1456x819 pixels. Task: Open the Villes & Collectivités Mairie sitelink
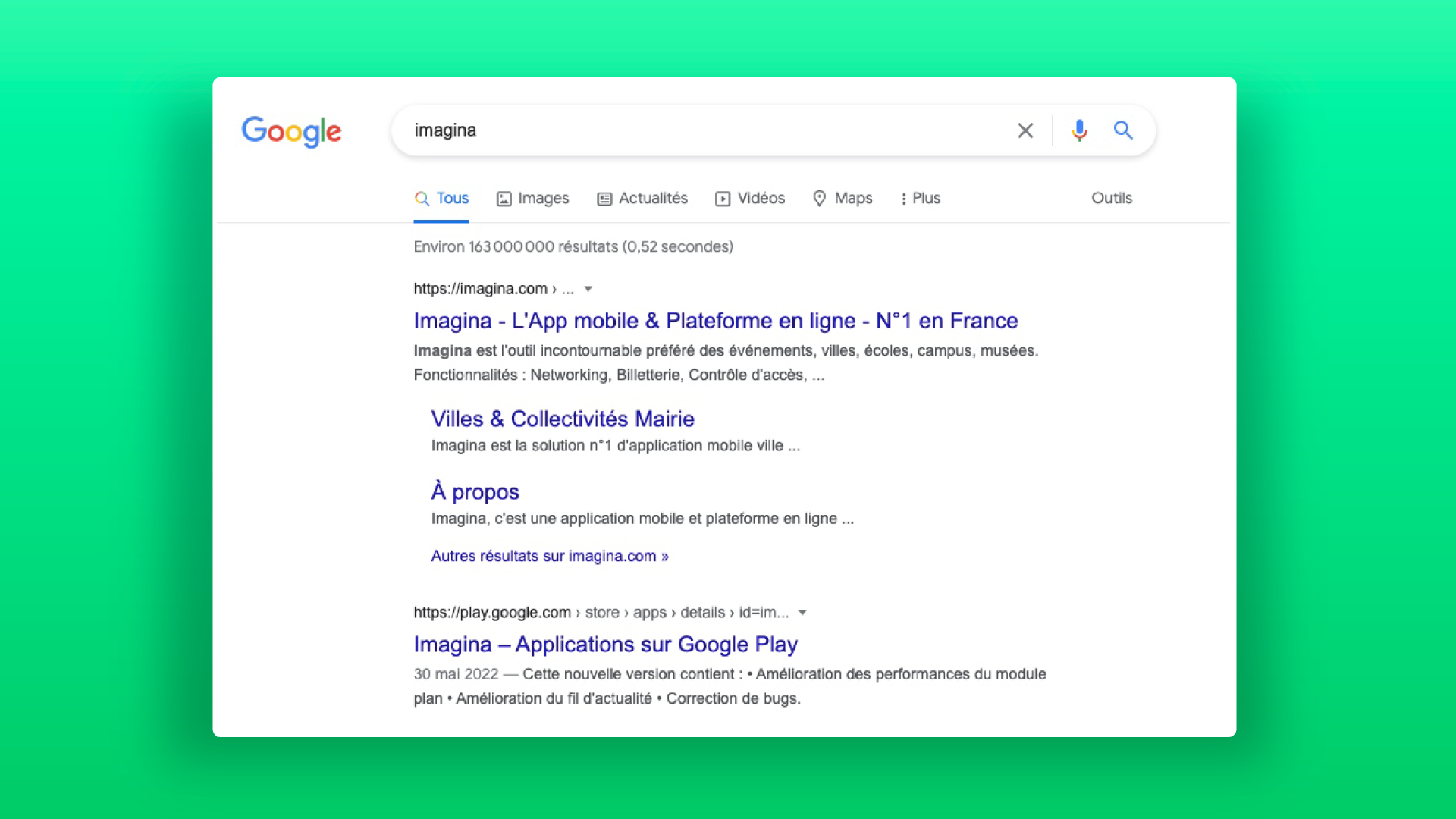[x=563, y=419]
